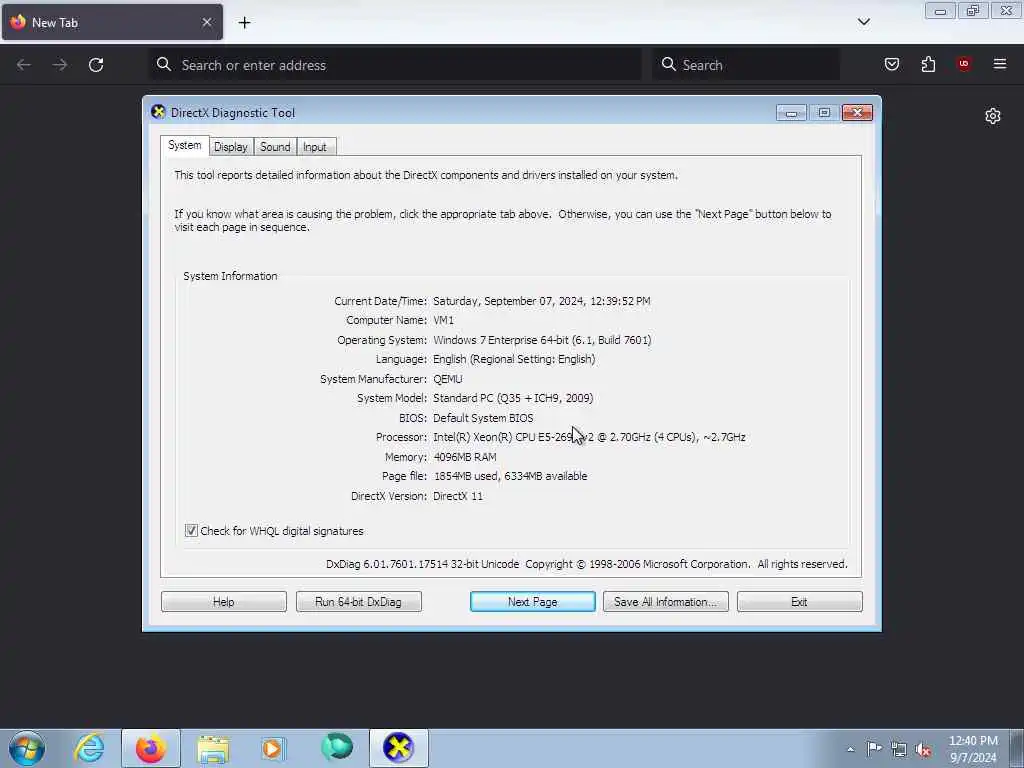Viewport: 1024px width, 768px height.
Task: Click the uBlock Origin toolbar icon
Action: tap(963, 64)
